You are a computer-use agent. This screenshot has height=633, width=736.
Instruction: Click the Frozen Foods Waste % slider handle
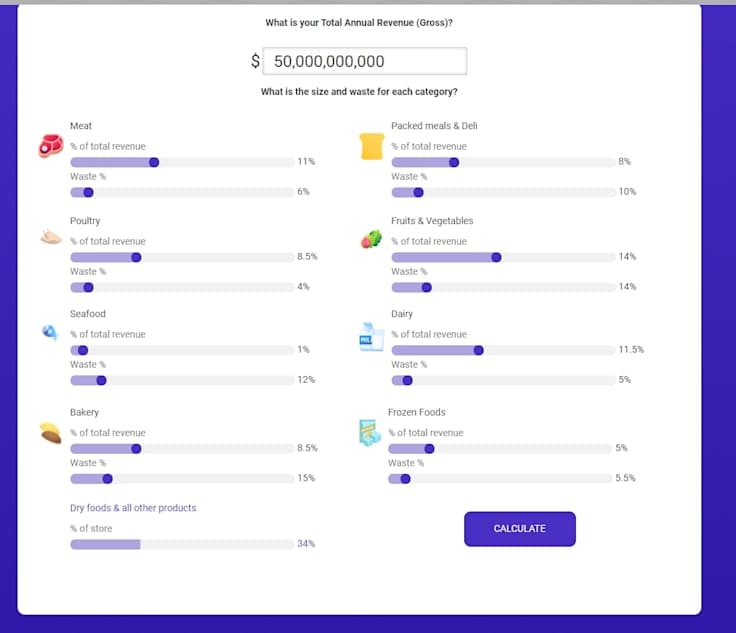(405, 479)
